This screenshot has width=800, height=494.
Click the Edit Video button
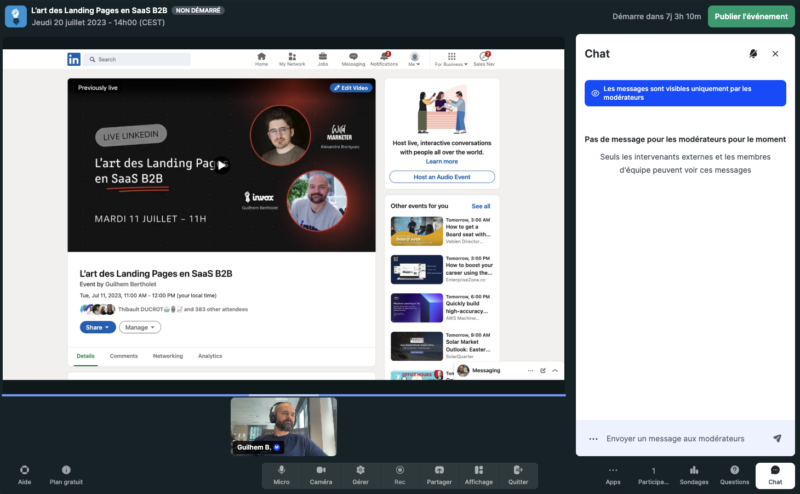tap(351, 88)
